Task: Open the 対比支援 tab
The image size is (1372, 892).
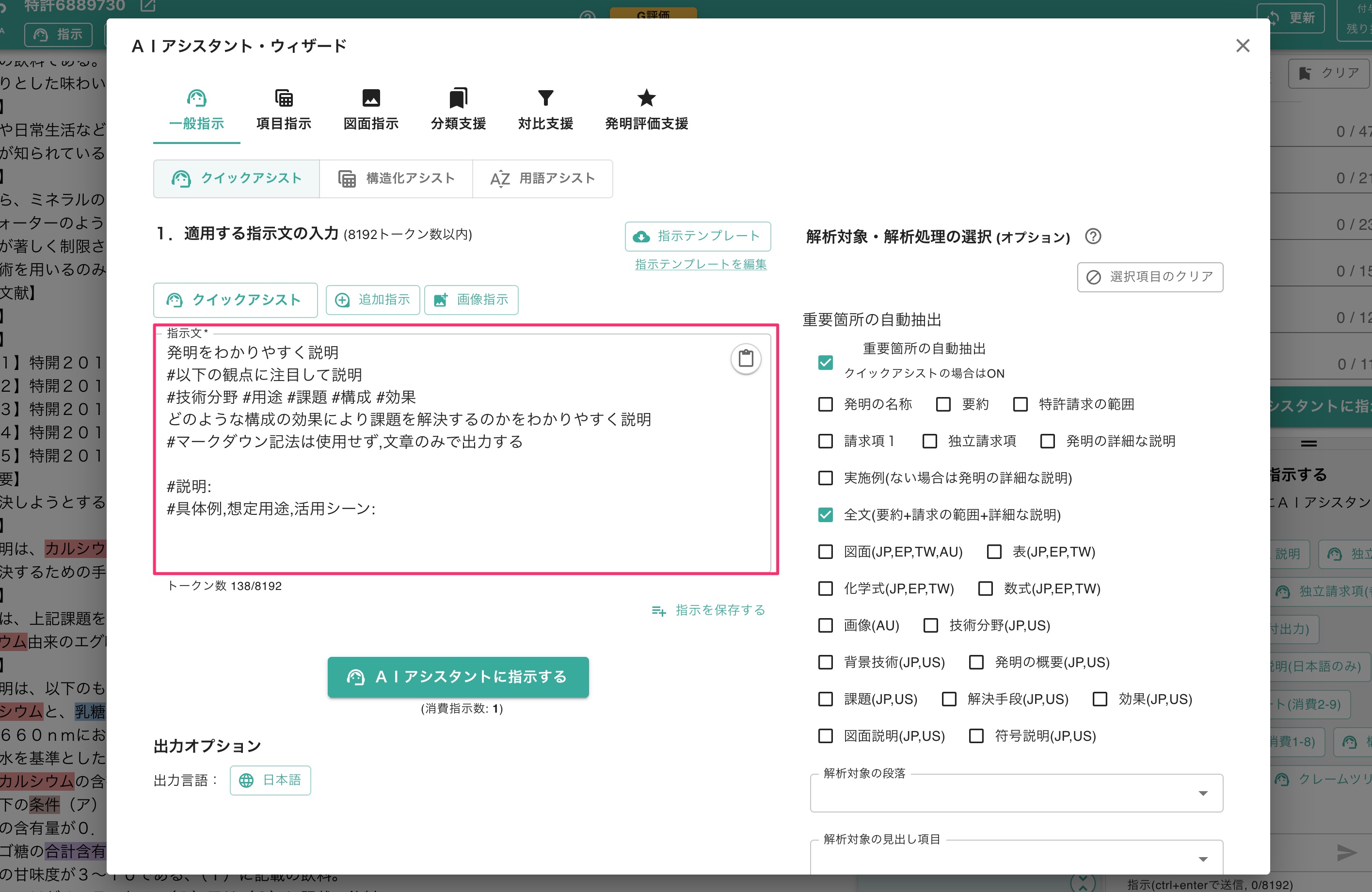Action: pyautogui.click(x=545, y=110)
